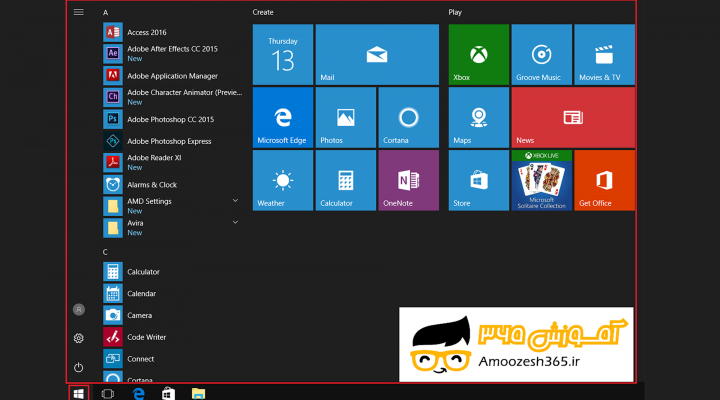Screen dimensions: 720x400
Task: Click the Power button
Action: point(79,367)
